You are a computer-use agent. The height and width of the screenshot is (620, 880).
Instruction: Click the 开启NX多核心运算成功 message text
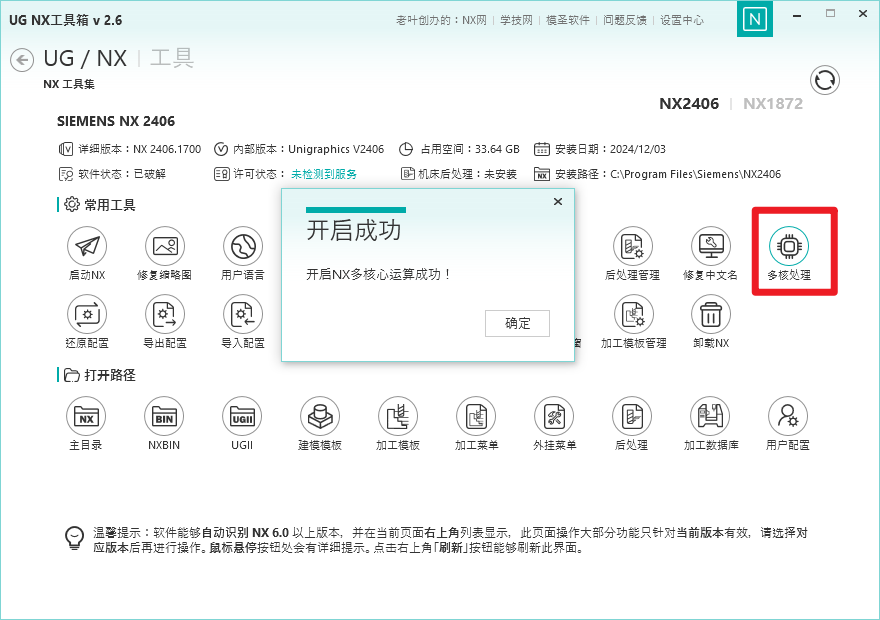click(x=378, y=274)
